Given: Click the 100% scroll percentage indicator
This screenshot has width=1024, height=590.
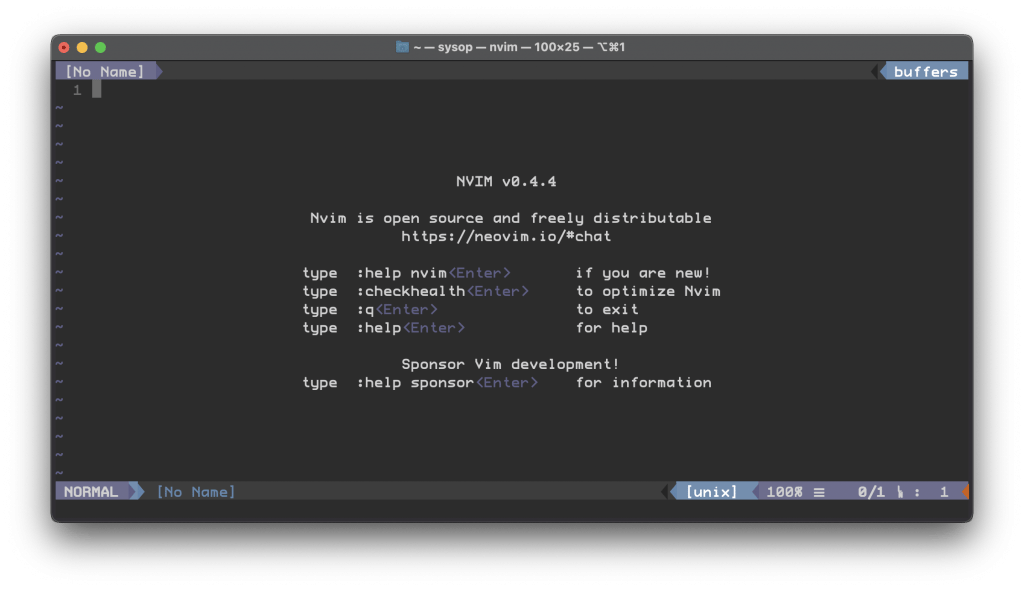Looking at the screenshot, I should click(784, 491).
